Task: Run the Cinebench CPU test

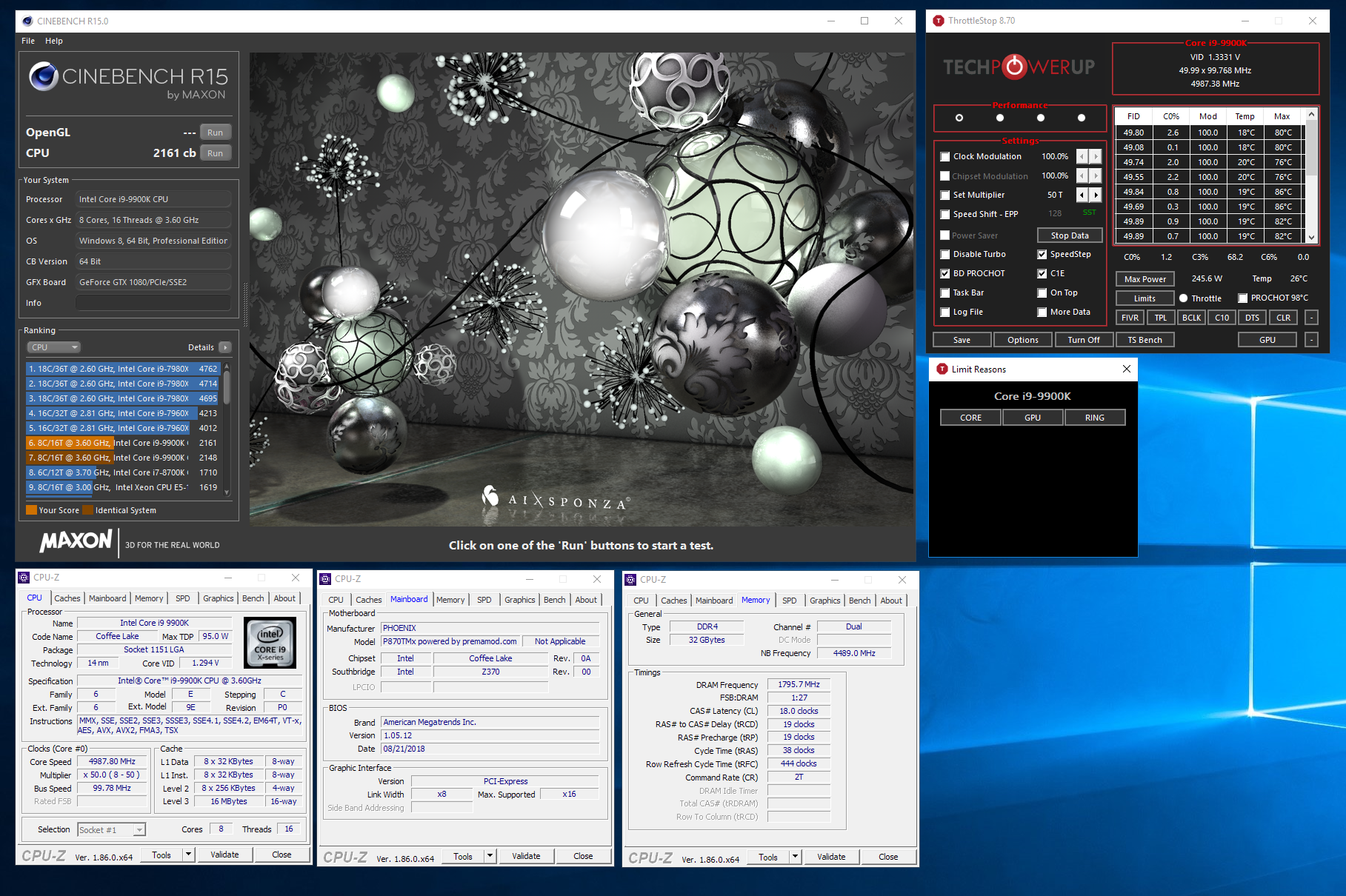Action: 215,153
